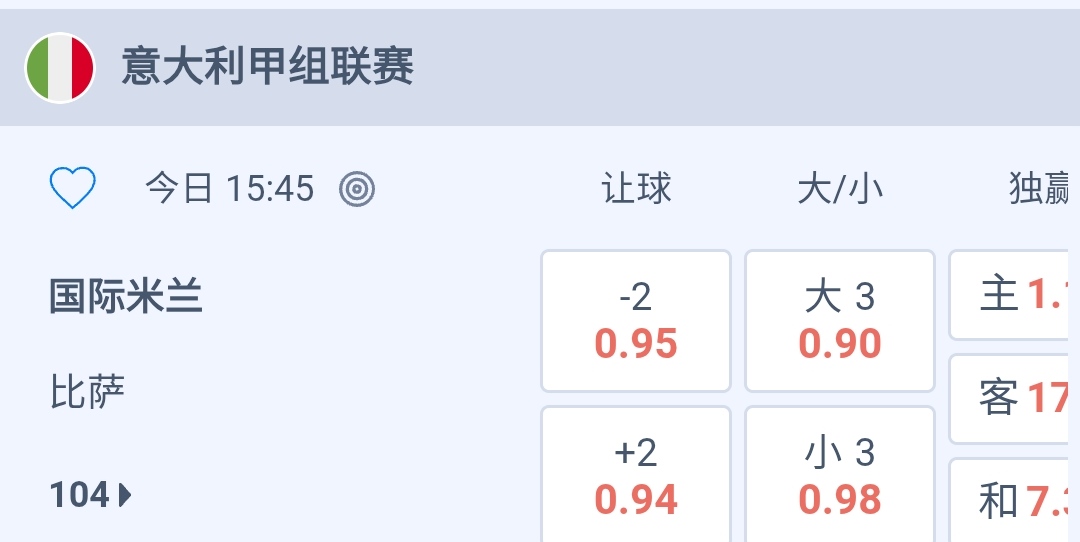Select the 大/小 column header
This screenshot has width=1080, height=542.
click(840, 188)
